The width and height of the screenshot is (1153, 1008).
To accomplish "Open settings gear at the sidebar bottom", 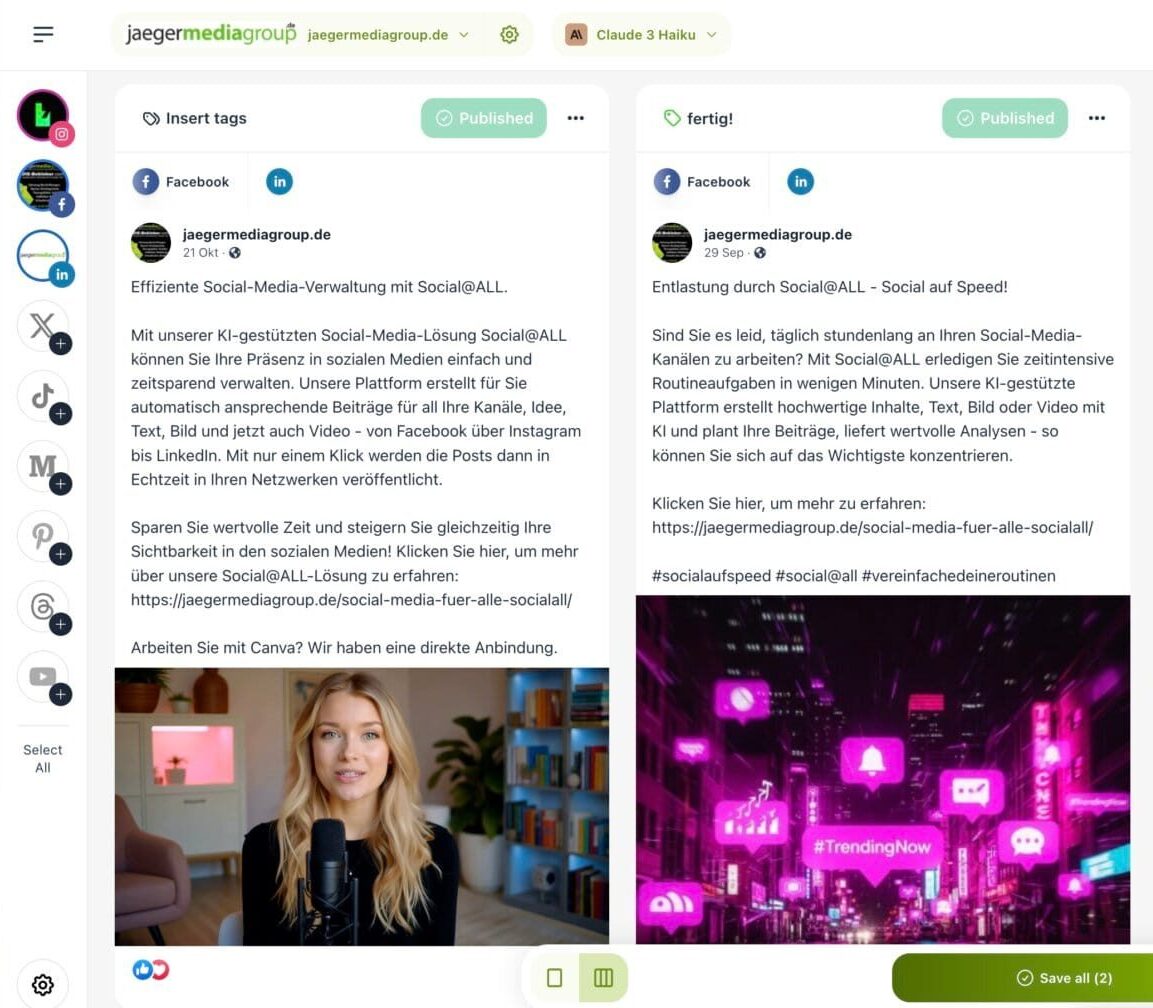I will point(43,984).
